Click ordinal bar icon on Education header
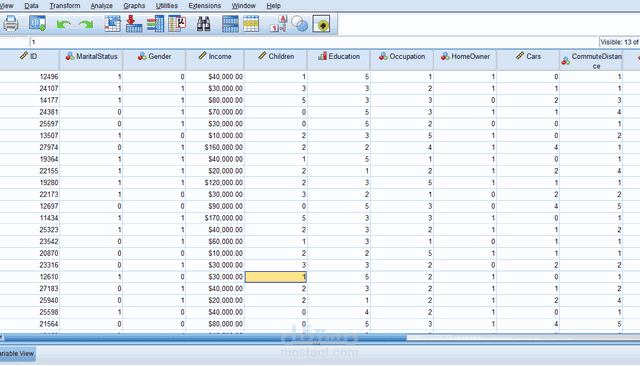This screenshot has height=366, width=640. pos(322,56)
